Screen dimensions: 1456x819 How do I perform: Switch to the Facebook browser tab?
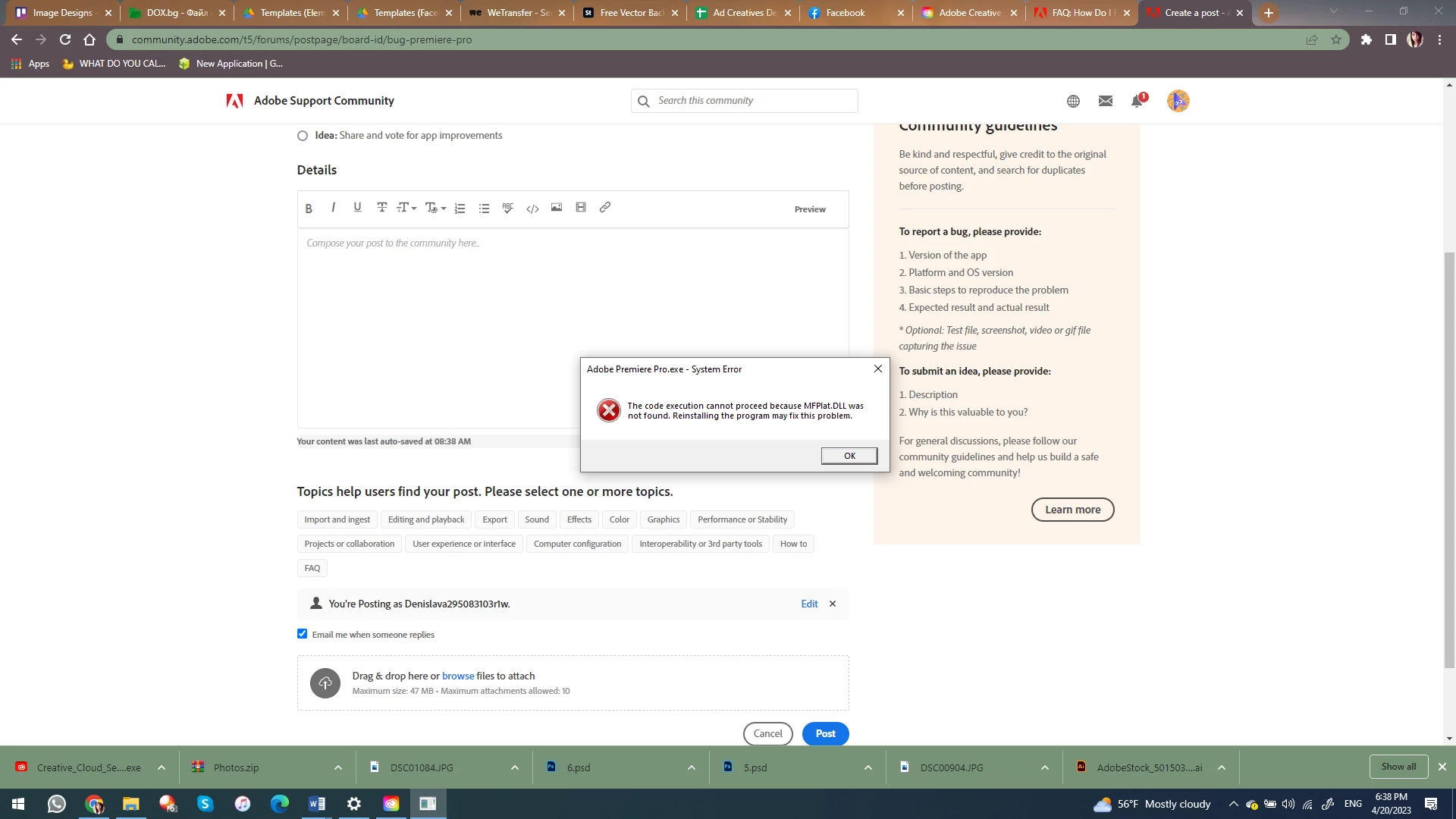point(846,13)
